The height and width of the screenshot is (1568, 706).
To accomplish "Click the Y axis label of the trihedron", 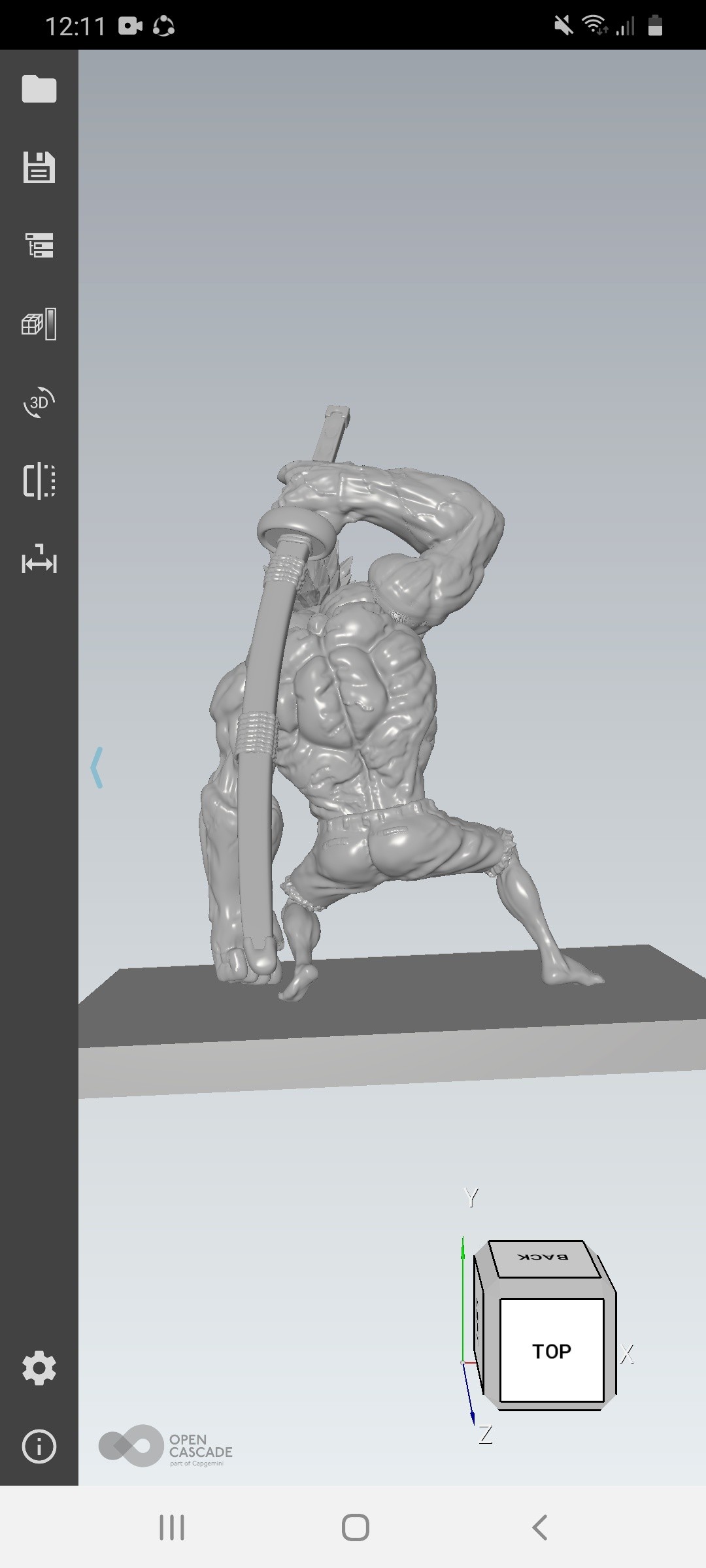I will pyautogui.click(x=471, y=1197).
